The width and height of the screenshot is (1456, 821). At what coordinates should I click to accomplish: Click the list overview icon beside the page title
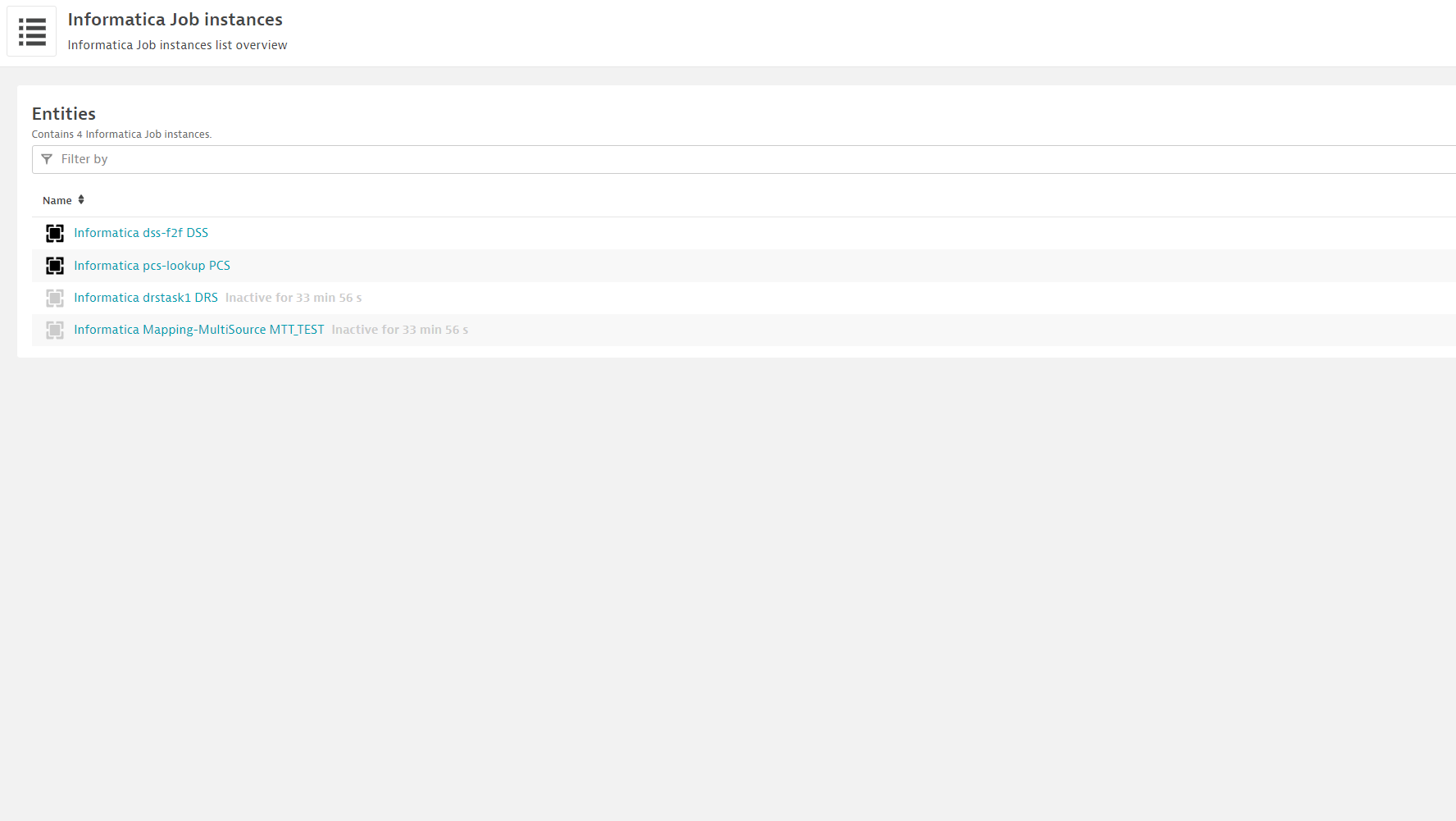[32, 32]
